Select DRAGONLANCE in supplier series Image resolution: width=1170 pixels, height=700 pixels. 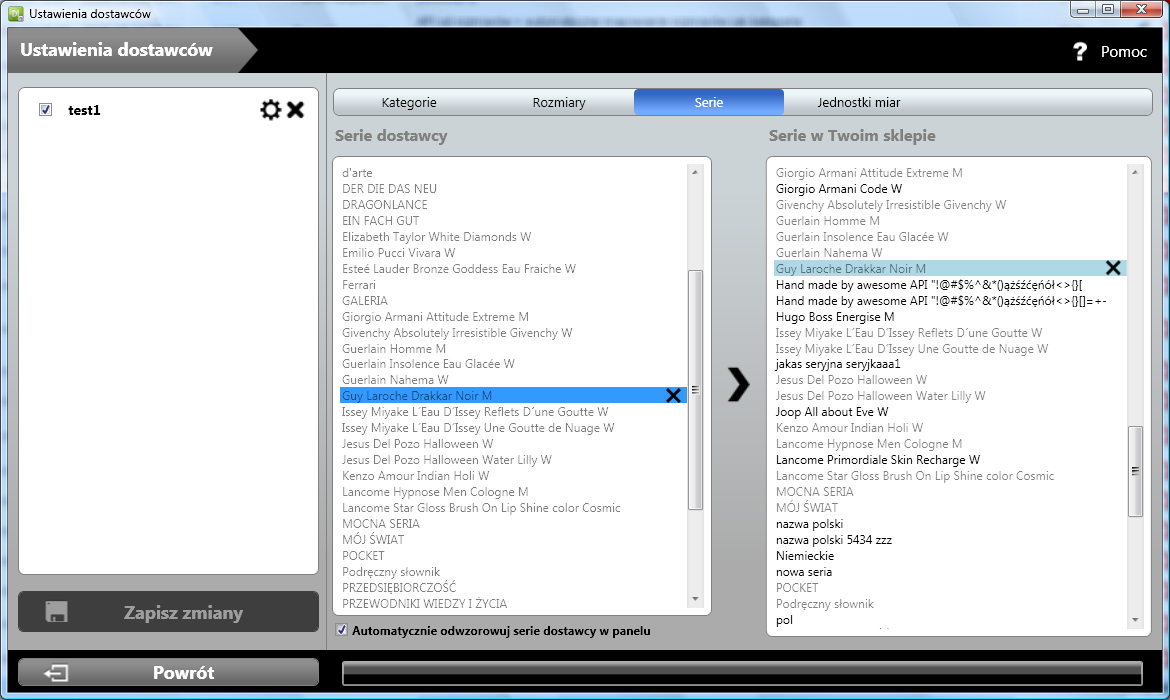click(x=513, y=204)
